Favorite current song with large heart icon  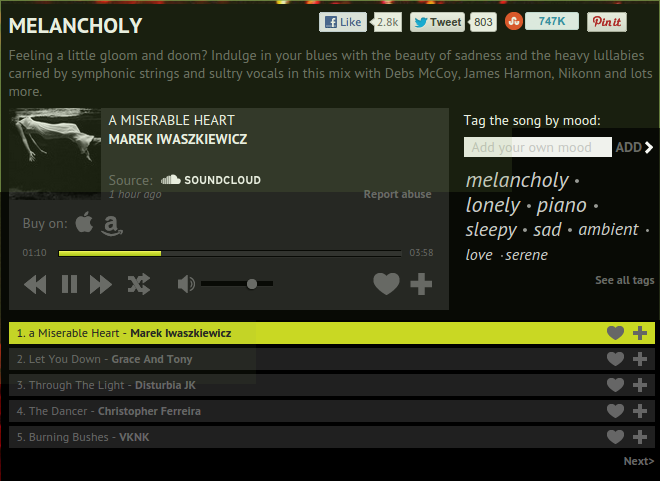pos(386,284)
